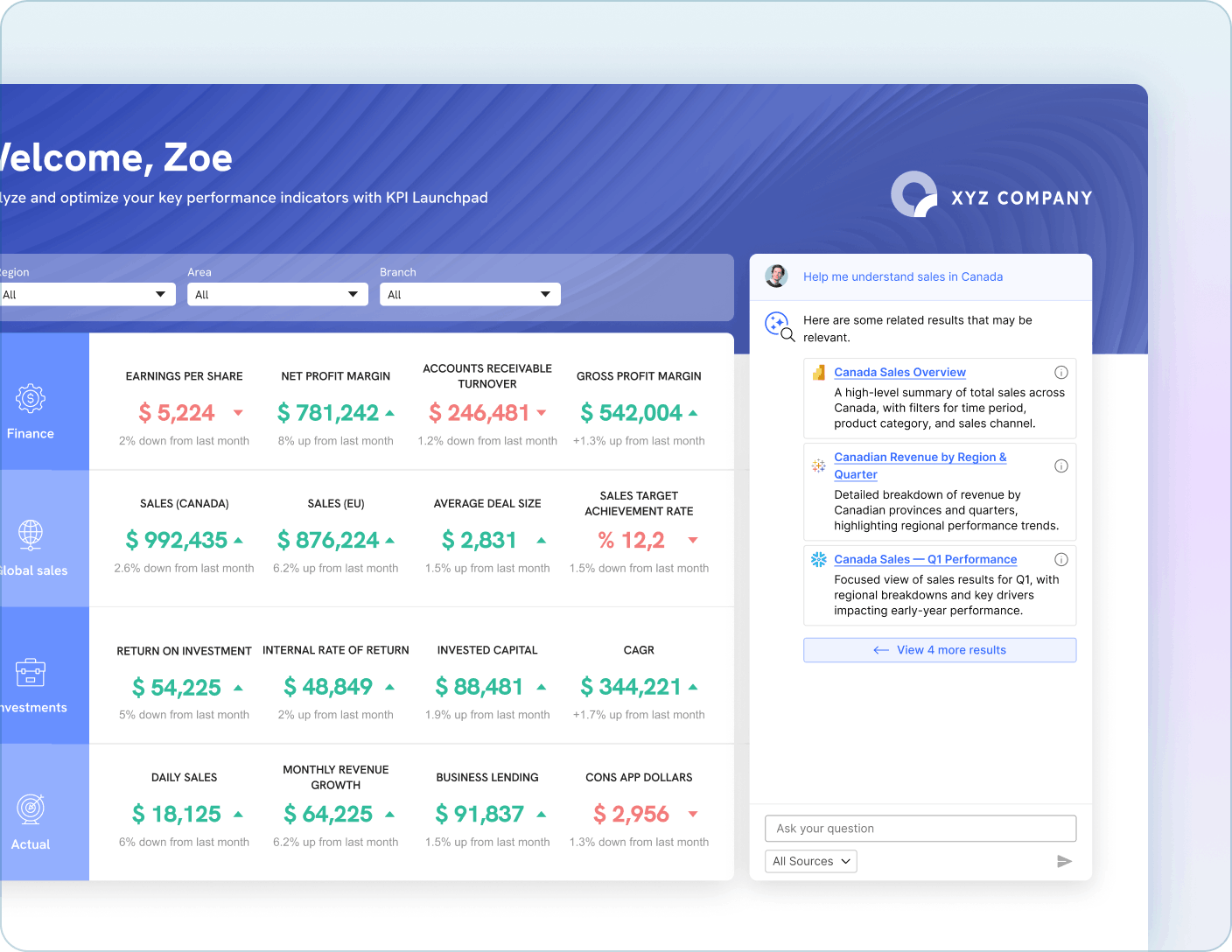Image resolution: width=1232 pixels, height=952 pixels.
Task: Open the Region filter dropdown
Action: tap(87, 294)
